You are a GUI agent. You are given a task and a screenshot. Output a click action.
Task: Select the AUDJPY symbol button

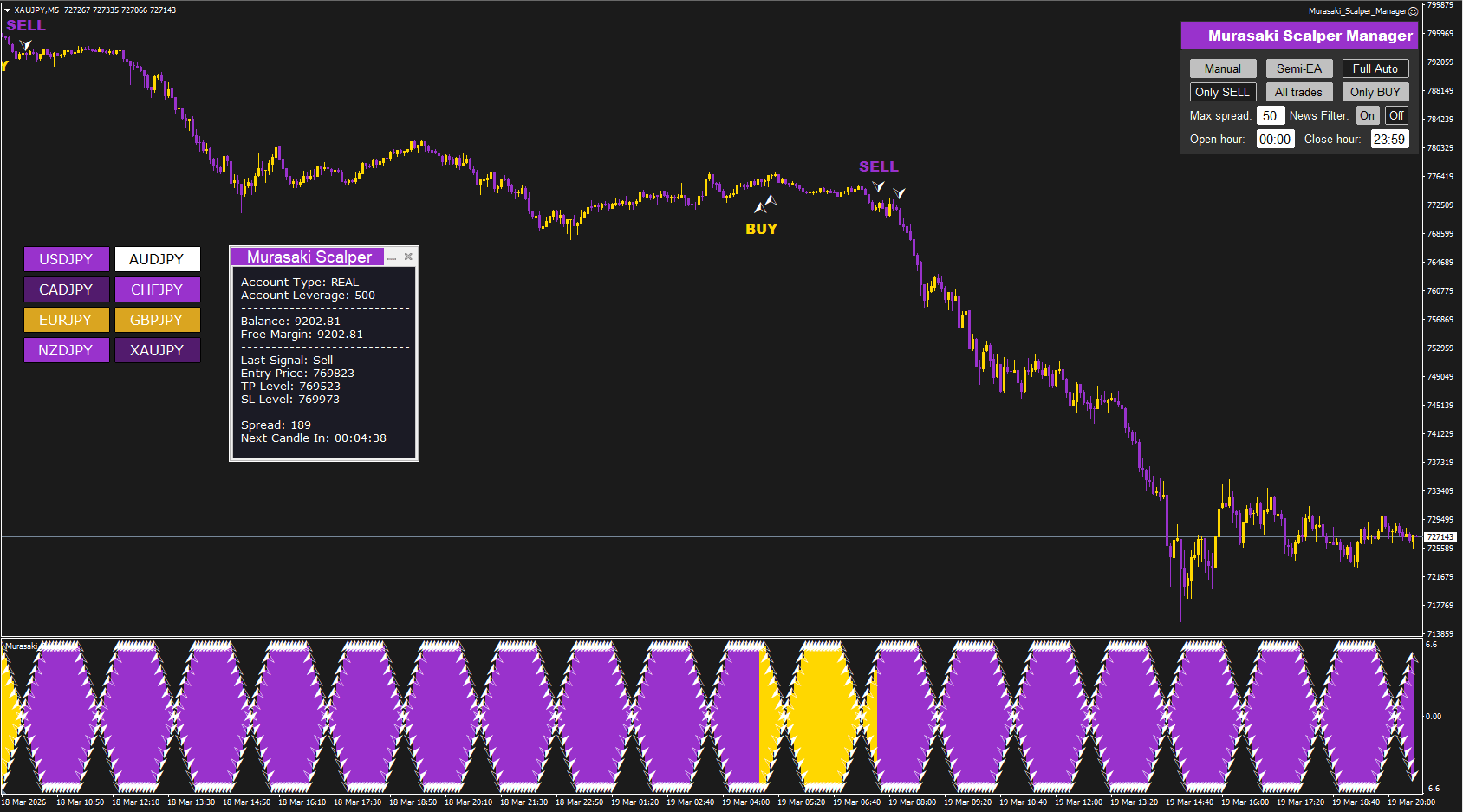157,259
